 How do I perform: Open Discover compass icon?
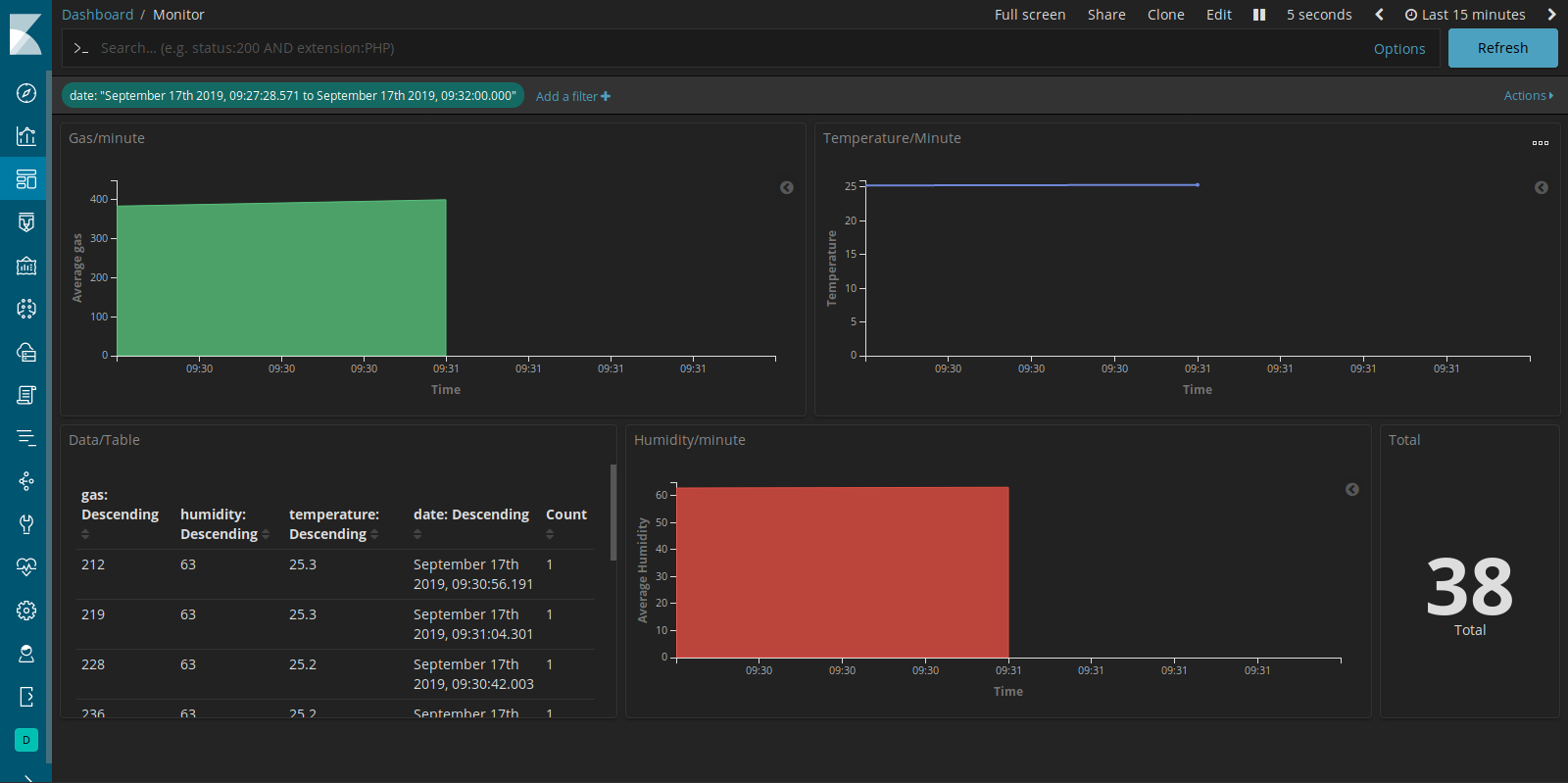click(26, 93)
